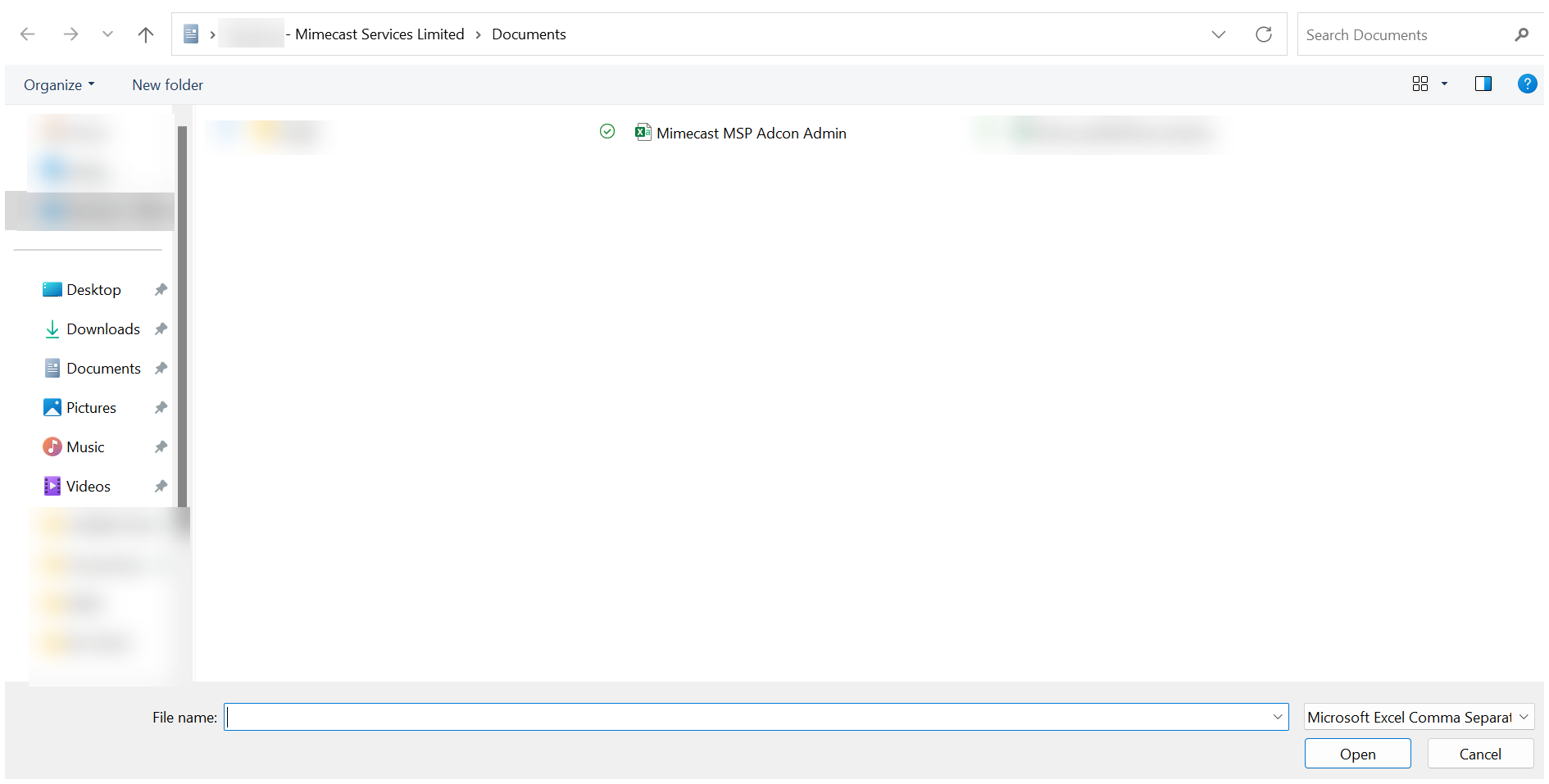The height and width of the screenshot is (784, 1549).
Task: Click the Excel icon of Mimecast MSP file
Action: pos(643,133)
